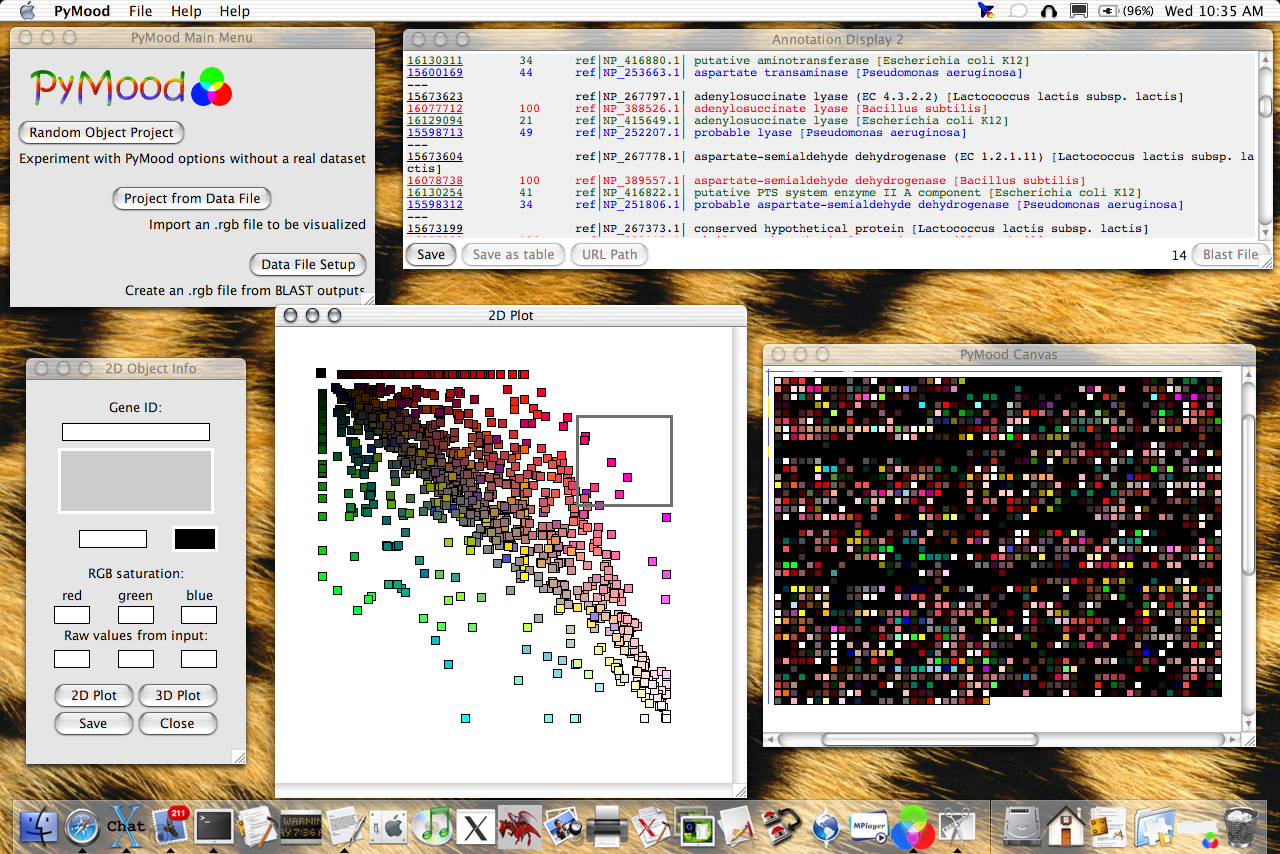Click the Random Object Project button

pos(101,132)
